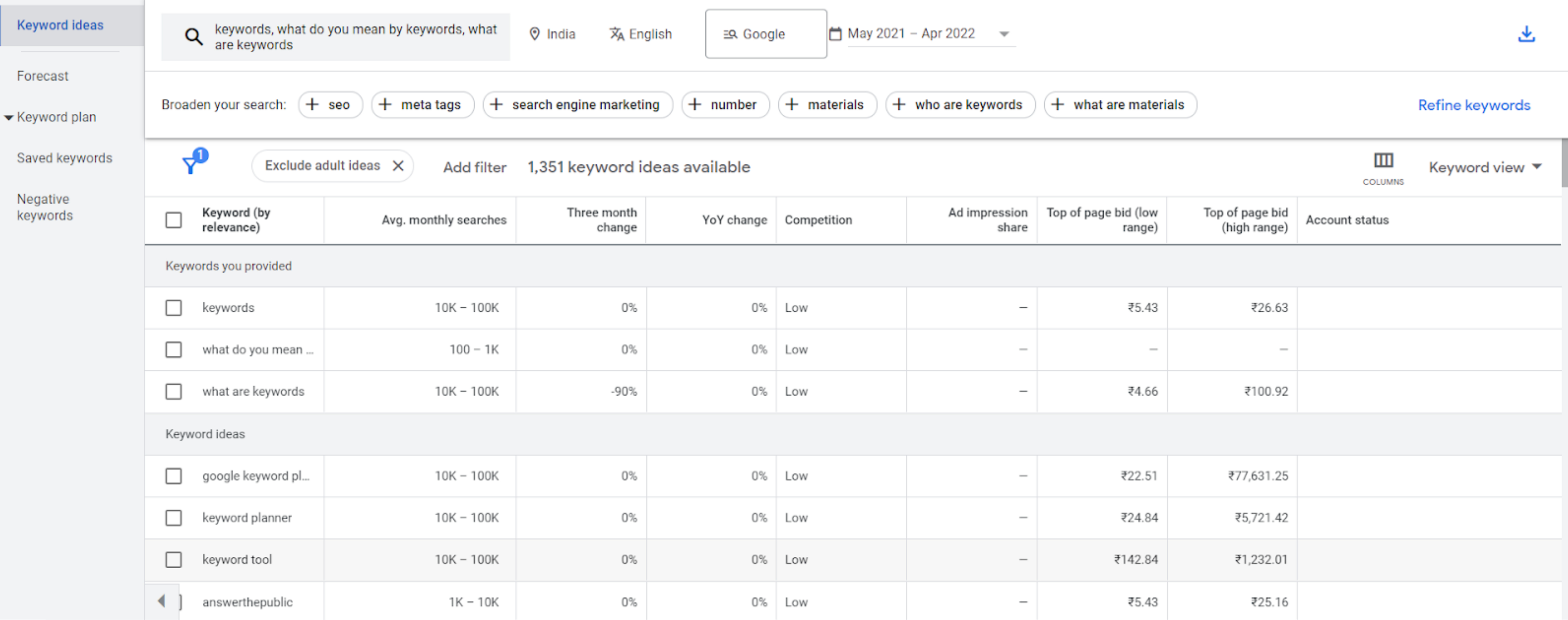Select the what do you mean row checkbox
The width and height of the screenshot is (1568, 620).
click(173, 349)
